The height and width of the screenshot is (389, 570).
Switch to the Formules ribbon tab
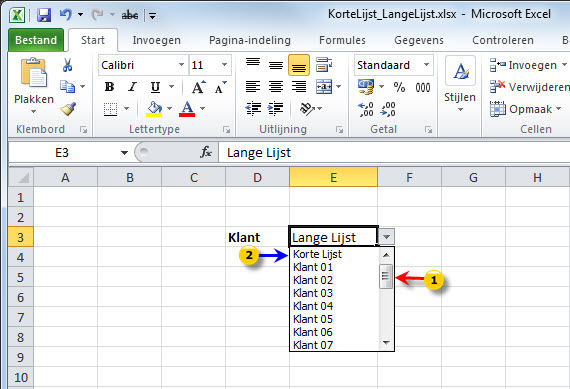pos(342,40)
